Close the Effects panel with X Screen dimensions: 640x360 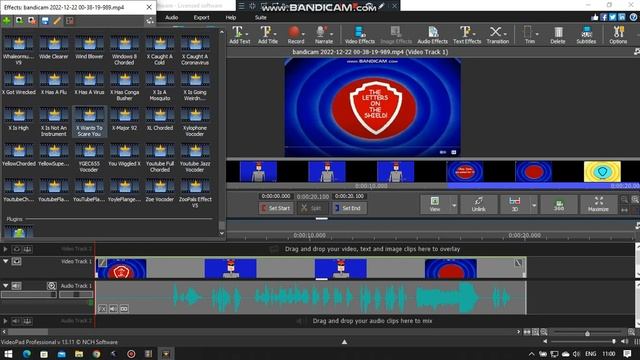click(149, 7)
